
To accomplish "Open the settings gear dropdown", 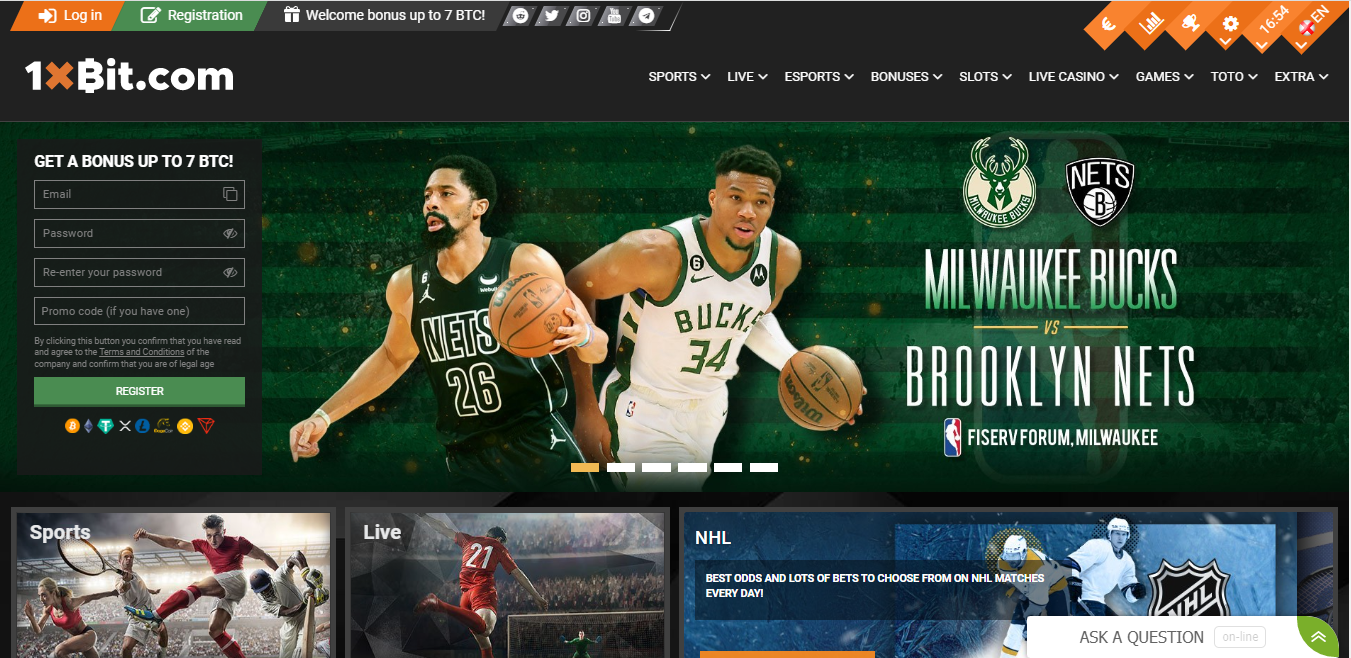I will pos(1230,25).
